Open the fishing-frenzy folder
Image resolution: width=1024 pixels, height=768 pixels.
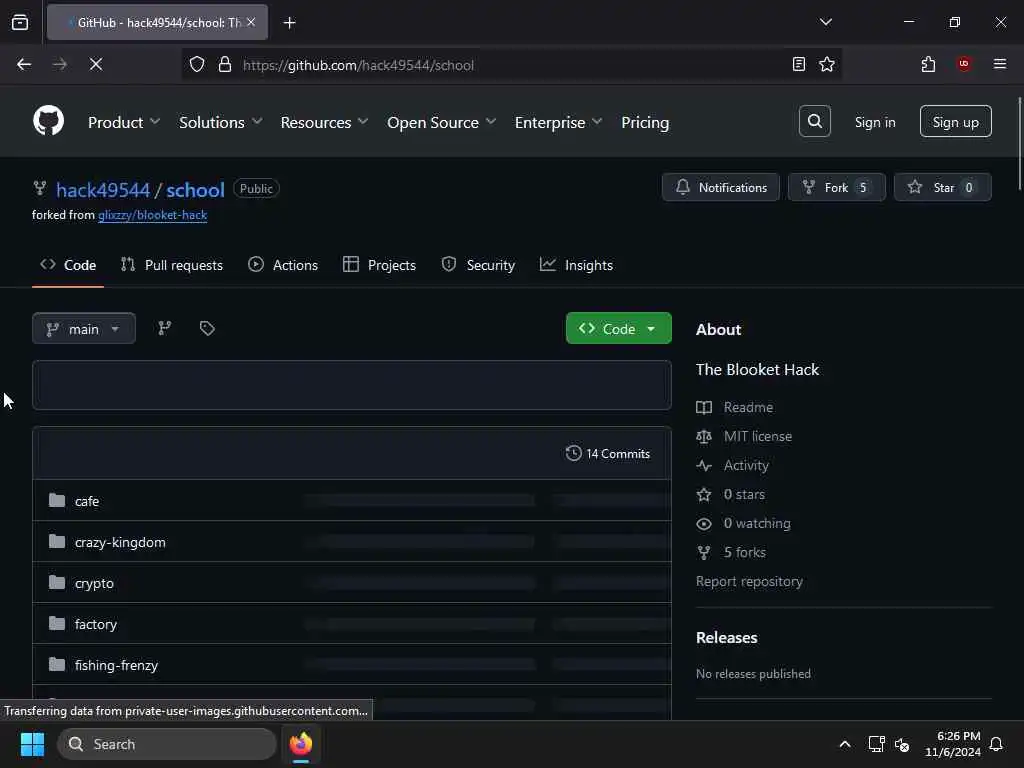coord(116,665)
